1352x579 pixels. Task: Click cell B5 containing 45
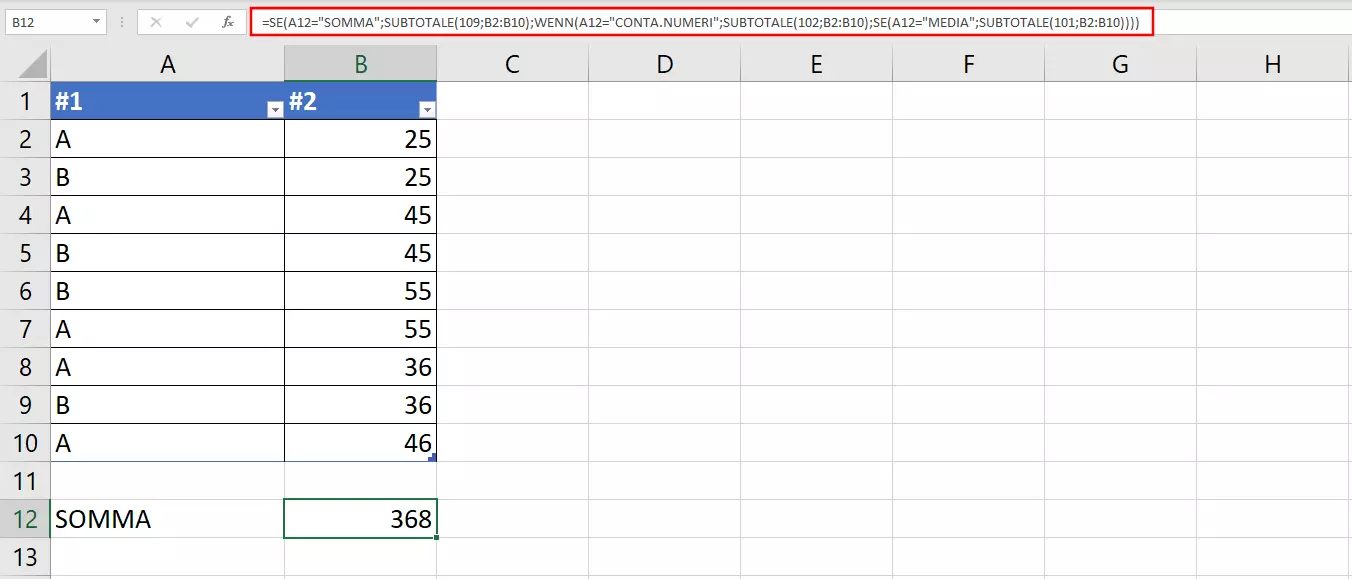click(x=361, y=253)
